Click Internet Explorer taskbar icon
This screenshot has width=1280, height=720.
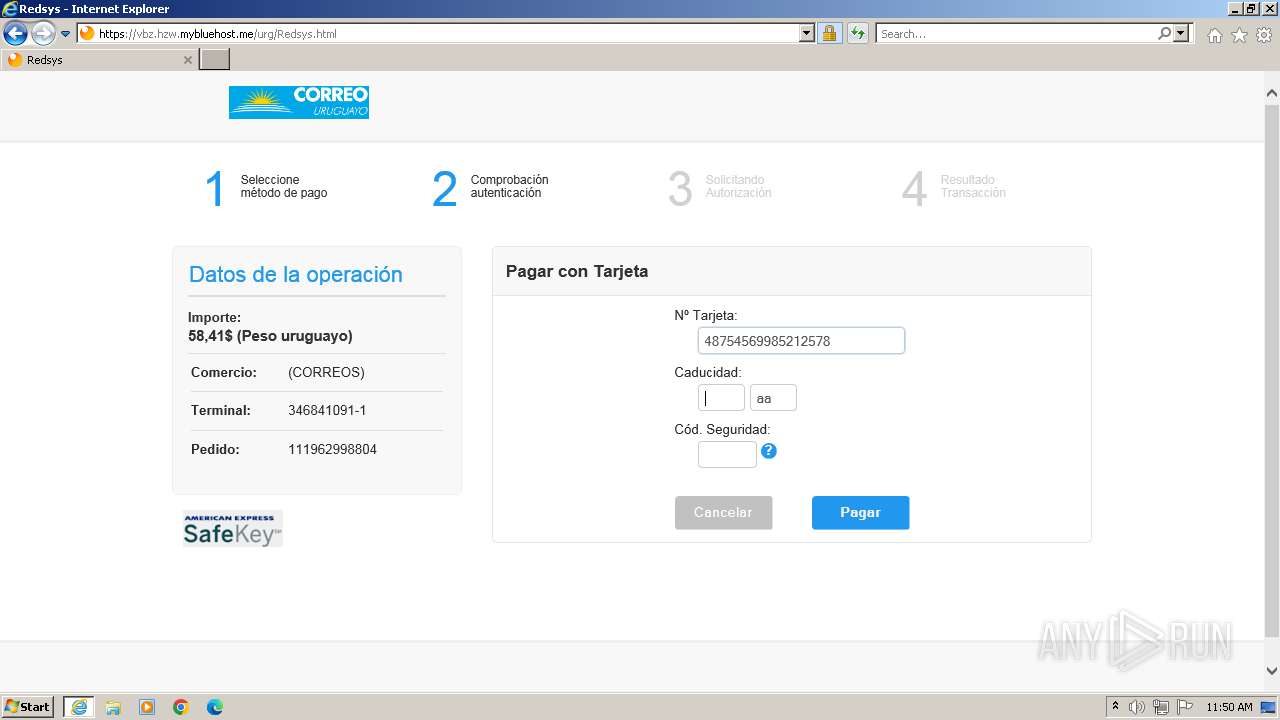tap(79, 707)
